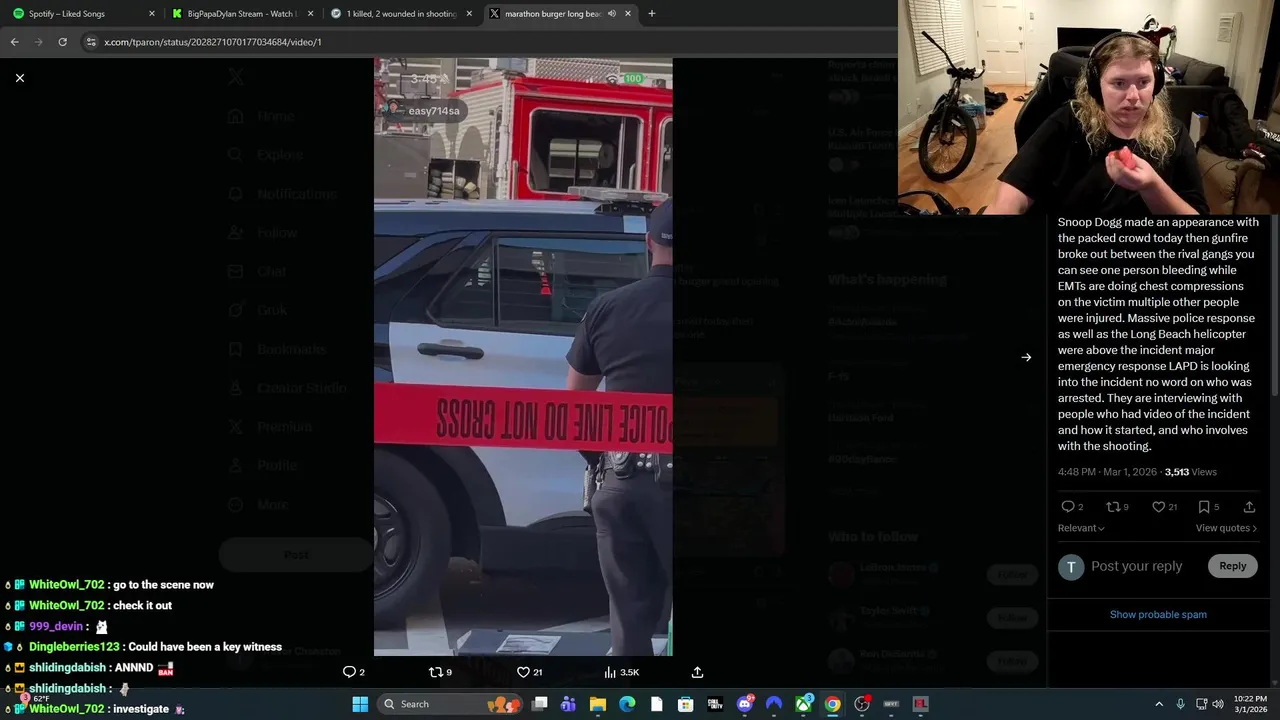This screenshot has width=1280, height=720.
Task: Open Microsoft Store from taskbar
Action: point(686,704)
